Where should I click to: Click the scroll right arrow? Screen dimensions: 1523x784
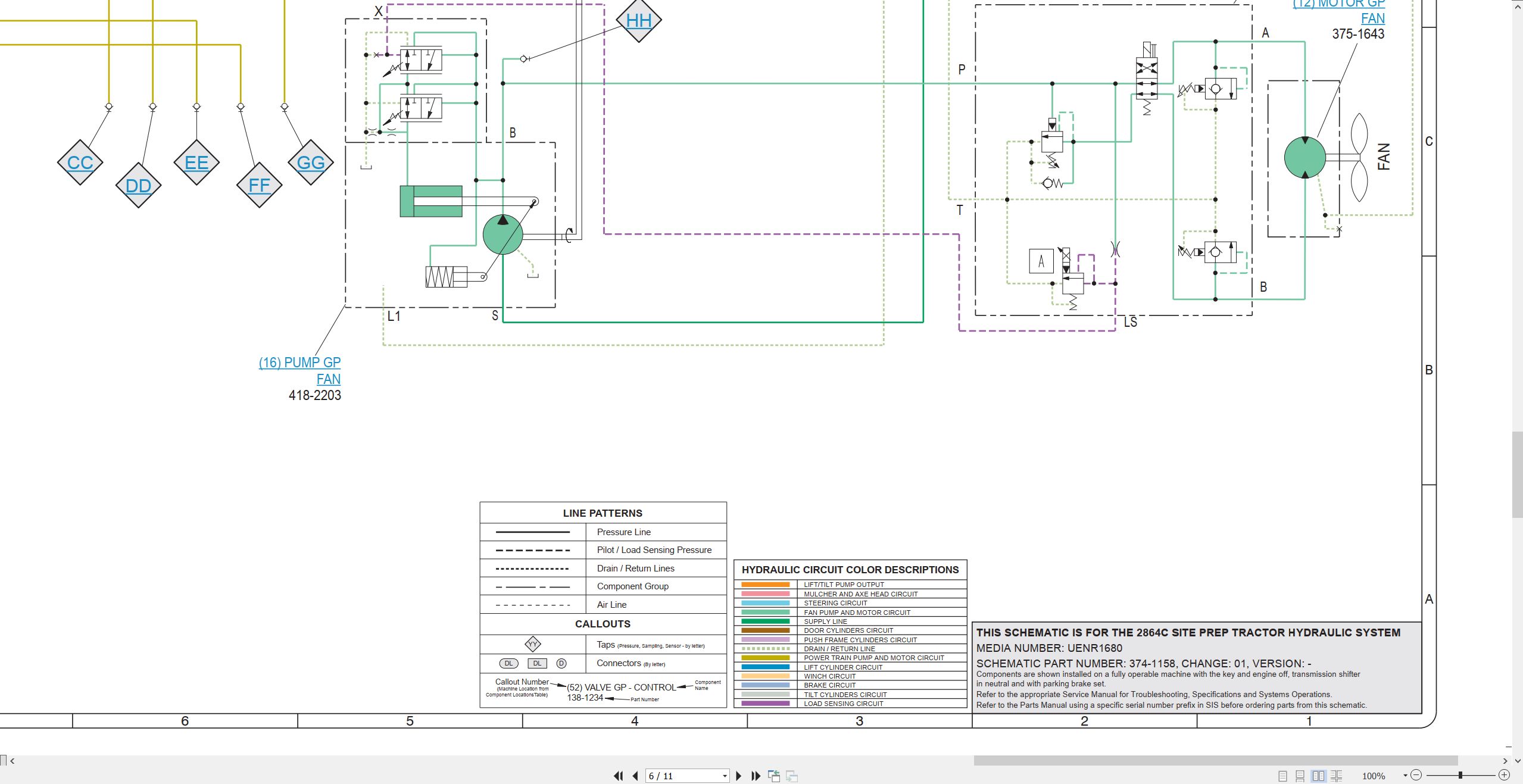pos(1506,761)
